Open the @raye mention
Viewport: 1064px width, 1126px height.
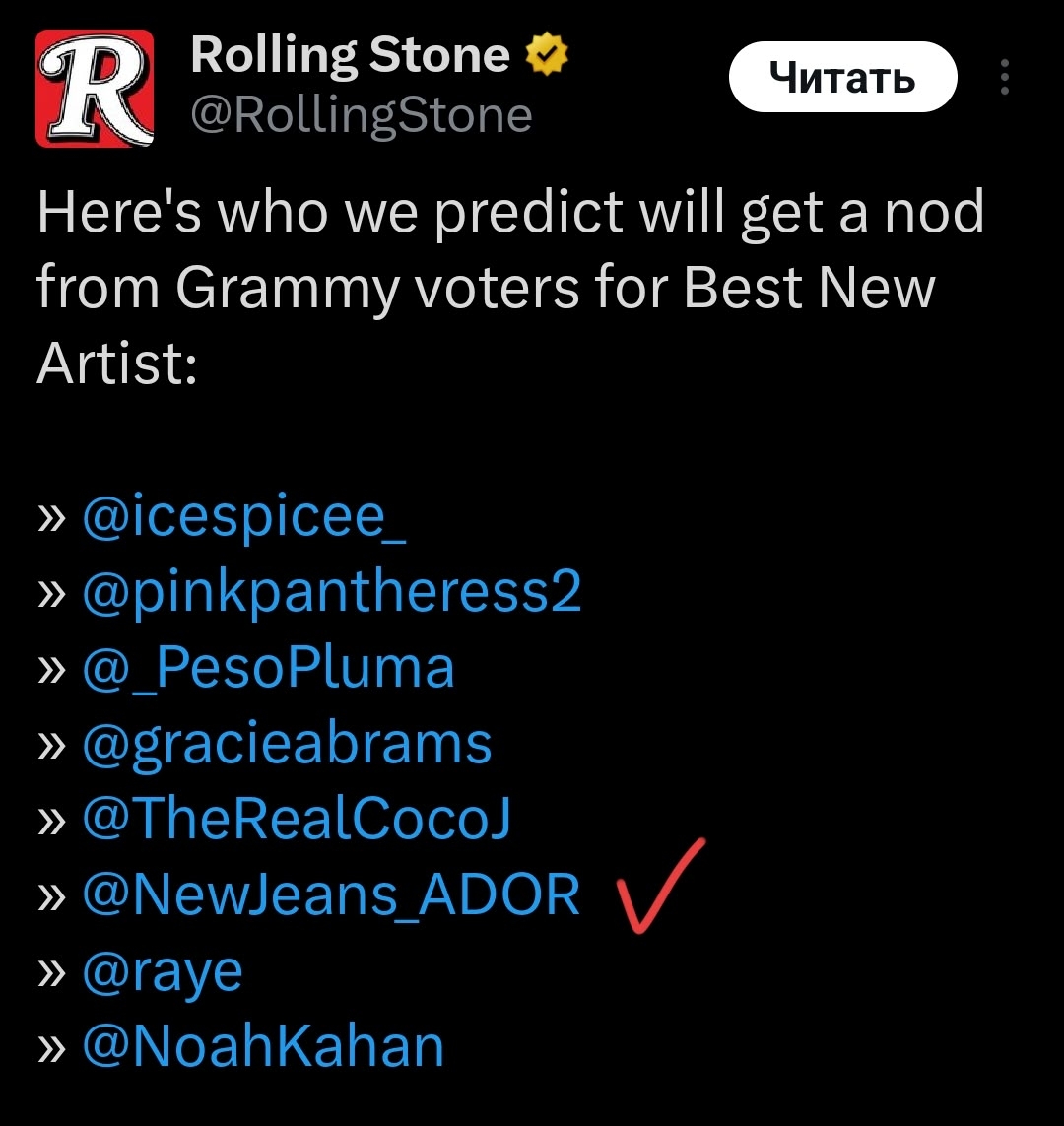163,971
